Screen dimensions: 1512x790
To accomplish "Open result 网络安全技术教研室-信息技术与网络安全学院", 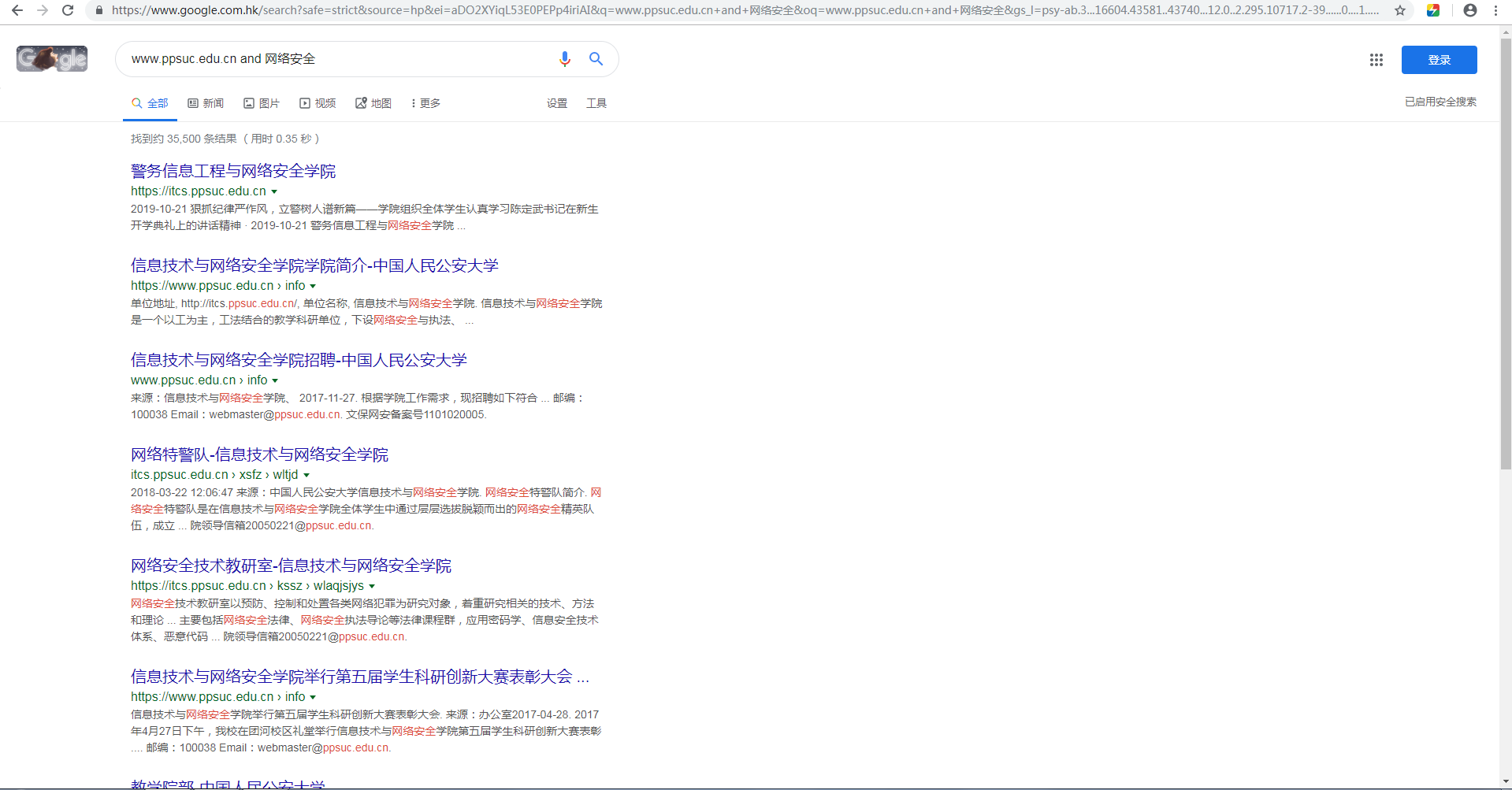I will coord(291,566).
